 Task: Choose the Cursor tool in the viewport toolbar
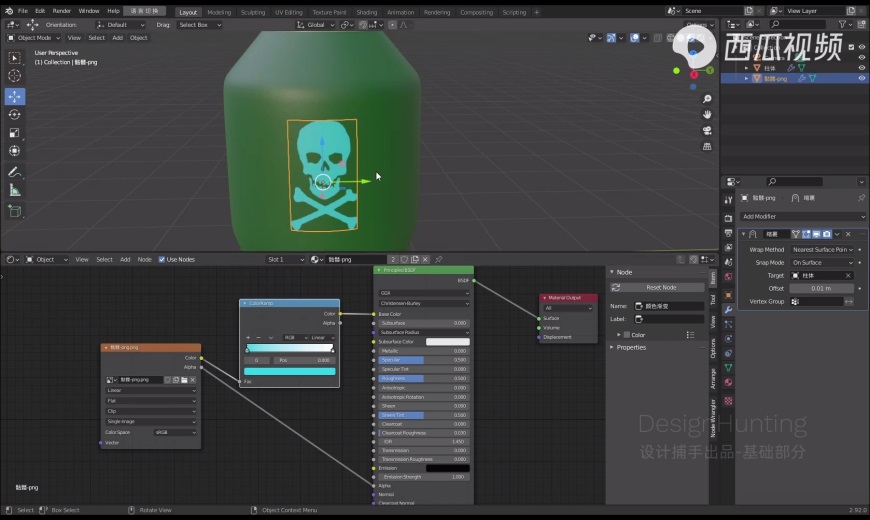(14, 75)
